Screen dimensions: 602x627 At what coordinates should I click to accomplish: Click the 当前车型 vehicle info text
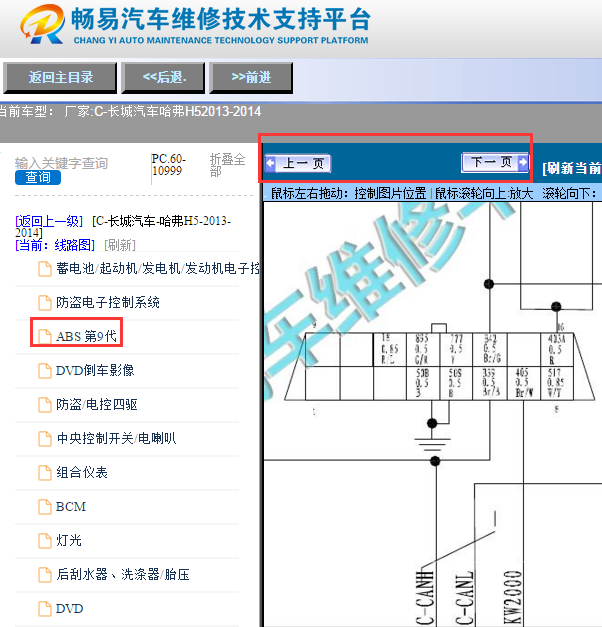pyautogui.click(x=130, y=111)
